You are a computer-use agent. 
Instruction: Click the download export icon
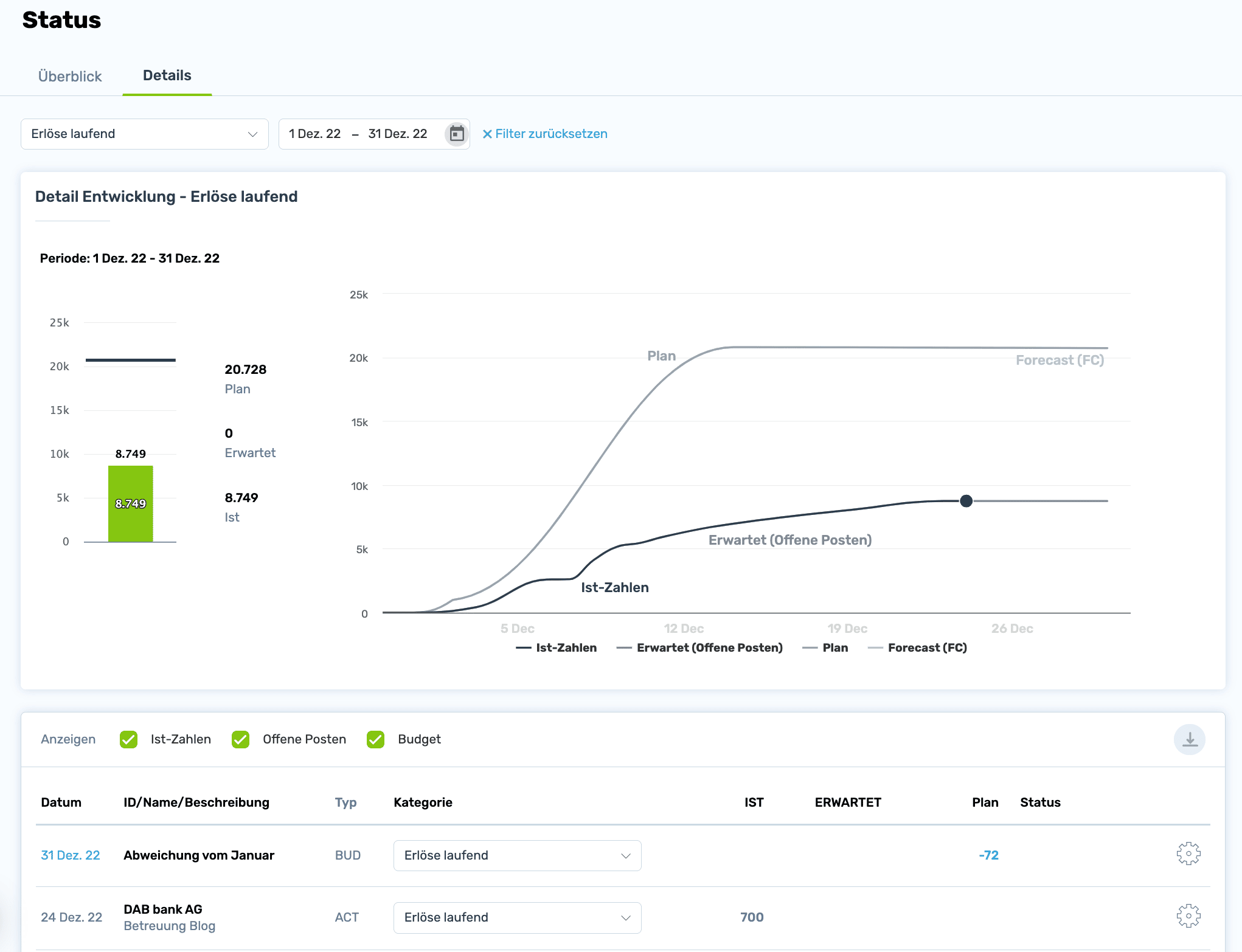[1189, 739]
